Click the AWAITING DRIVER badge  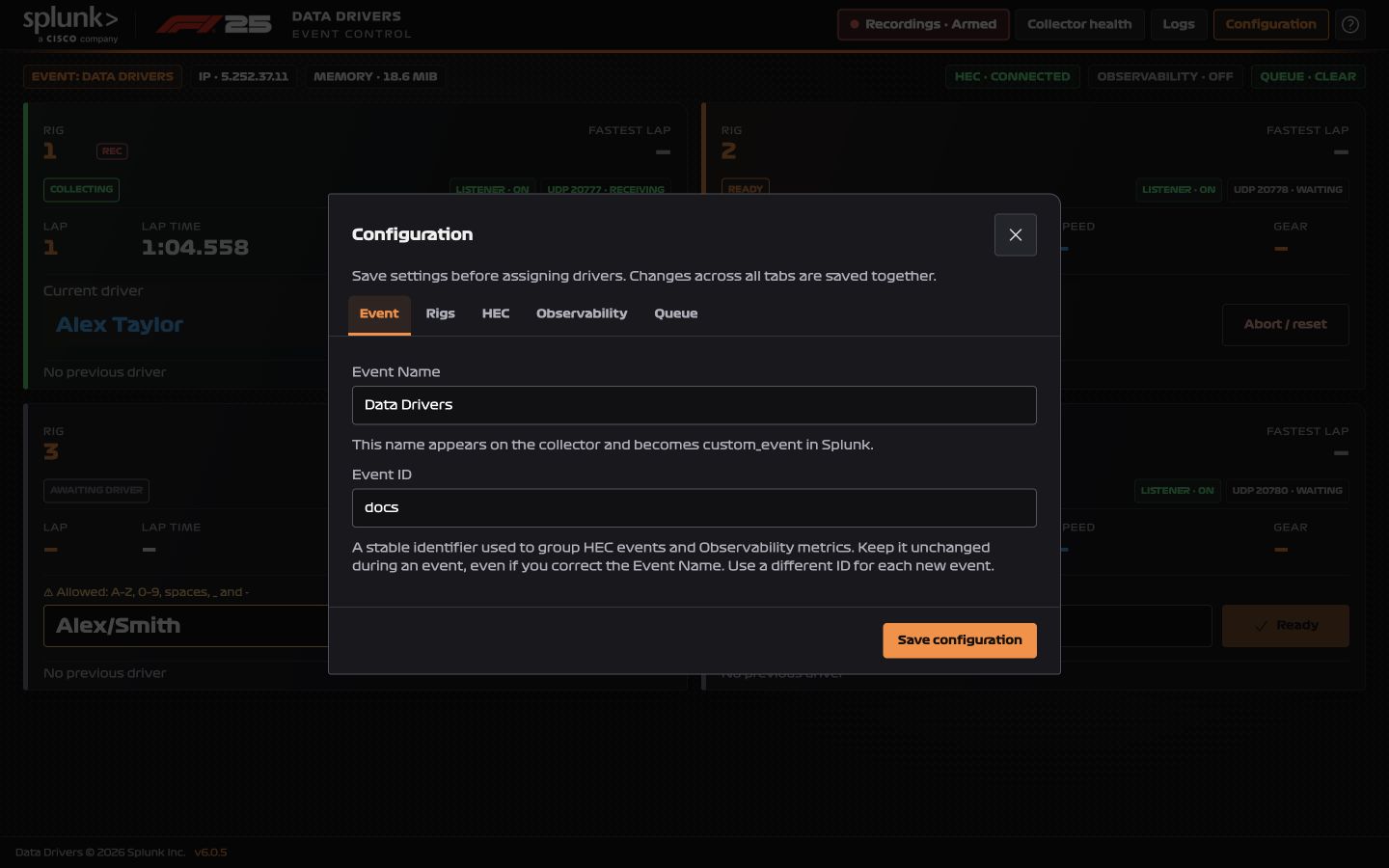point(96,491)
